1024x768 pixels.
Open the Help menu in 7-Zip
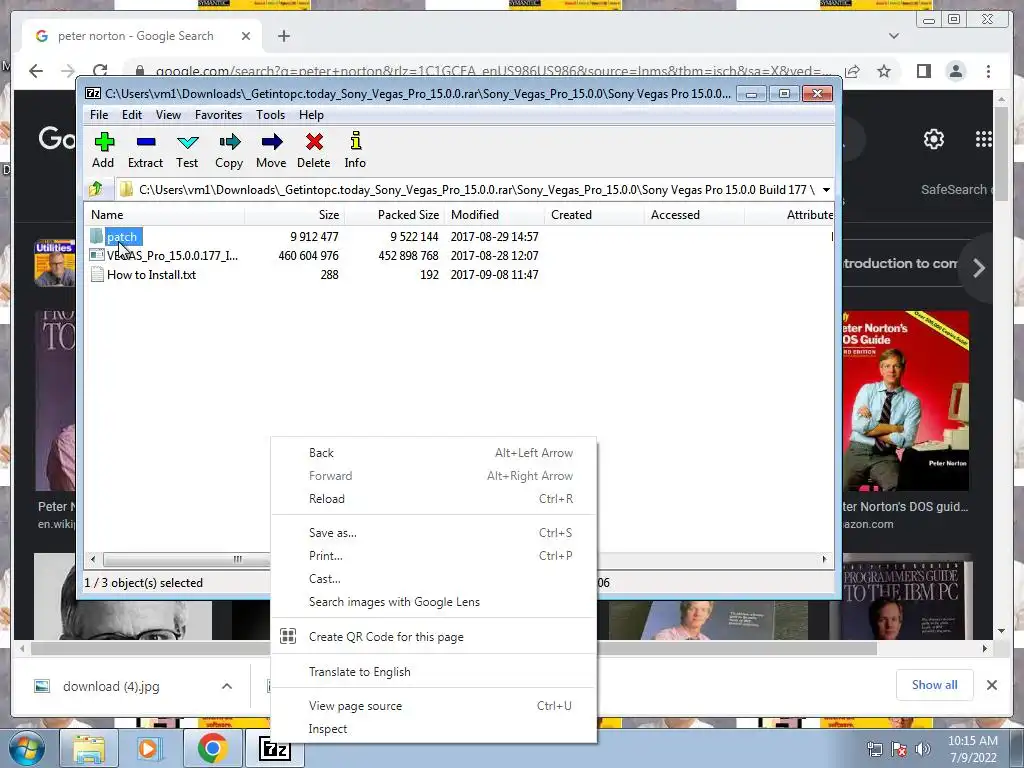pyautogui.click(x=312, y=115)
